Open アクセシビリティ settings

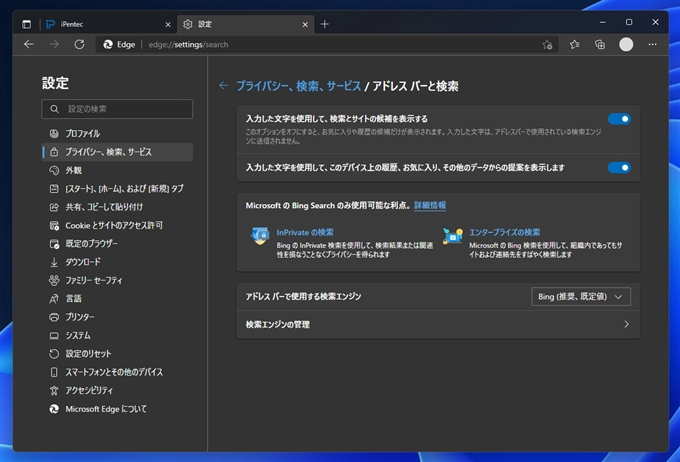pyautogui.click(x=117, y=390)
